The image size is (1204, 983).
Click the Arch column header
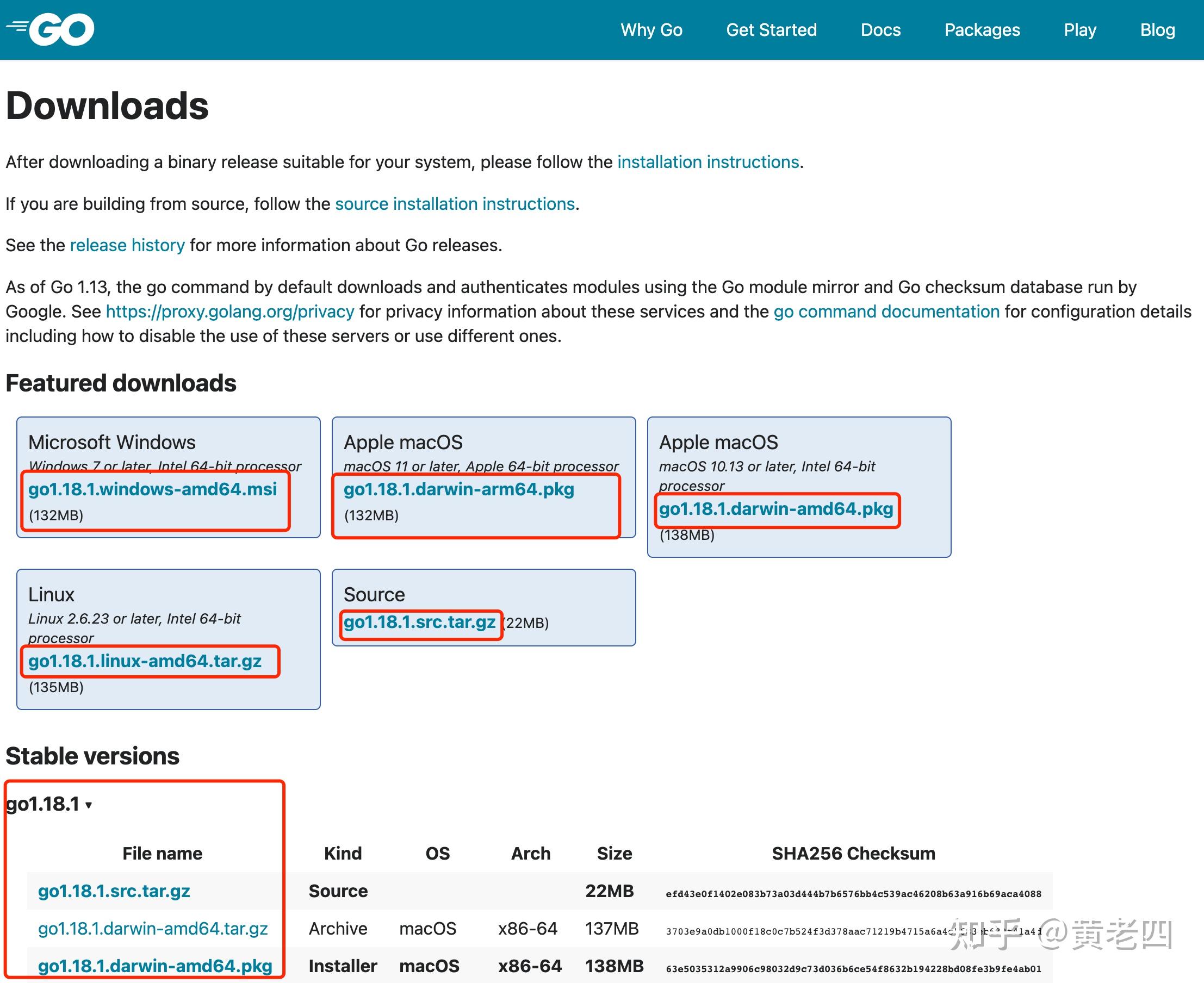pyautogui.click(x=531, y=854)
